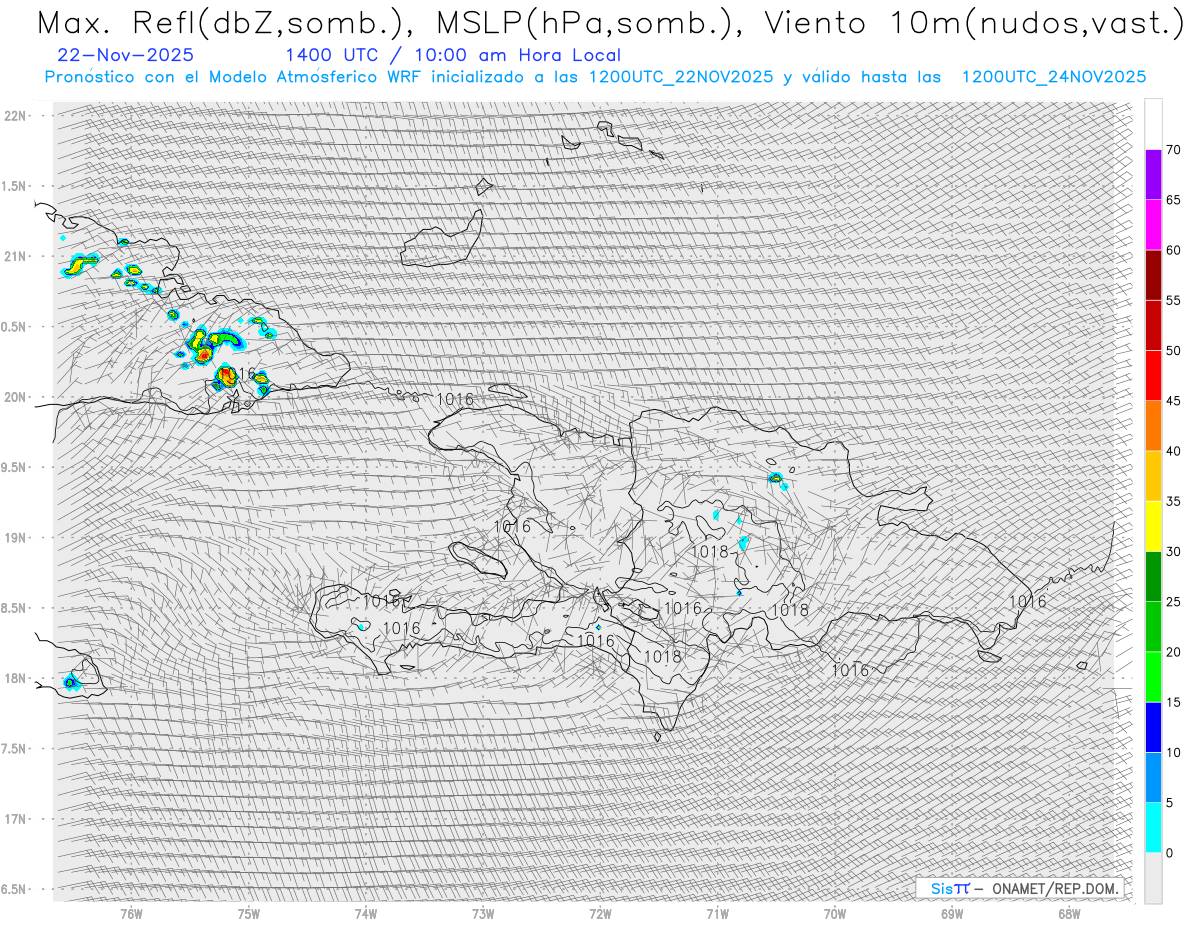
Task: Click the lightest green 15-20 dBZ swatch
Action: click(x=1153, y=677)
